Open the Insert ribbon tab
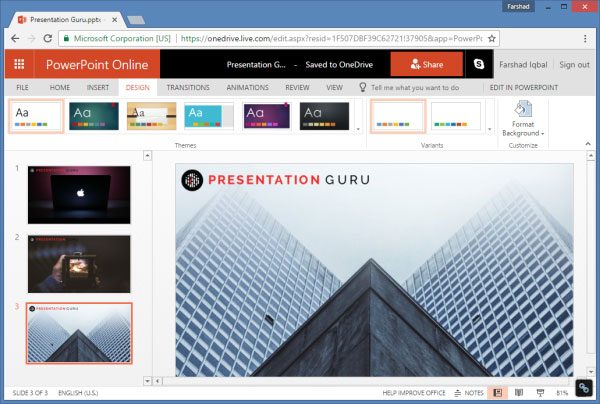 tap(100, 88)
